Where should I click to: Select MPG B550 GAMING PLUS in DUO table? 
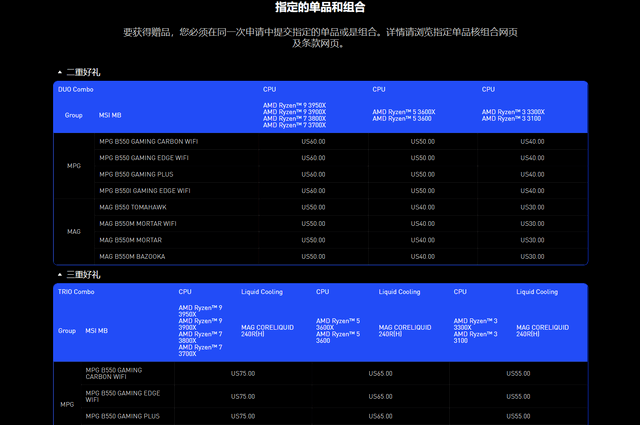coord(136,174)
